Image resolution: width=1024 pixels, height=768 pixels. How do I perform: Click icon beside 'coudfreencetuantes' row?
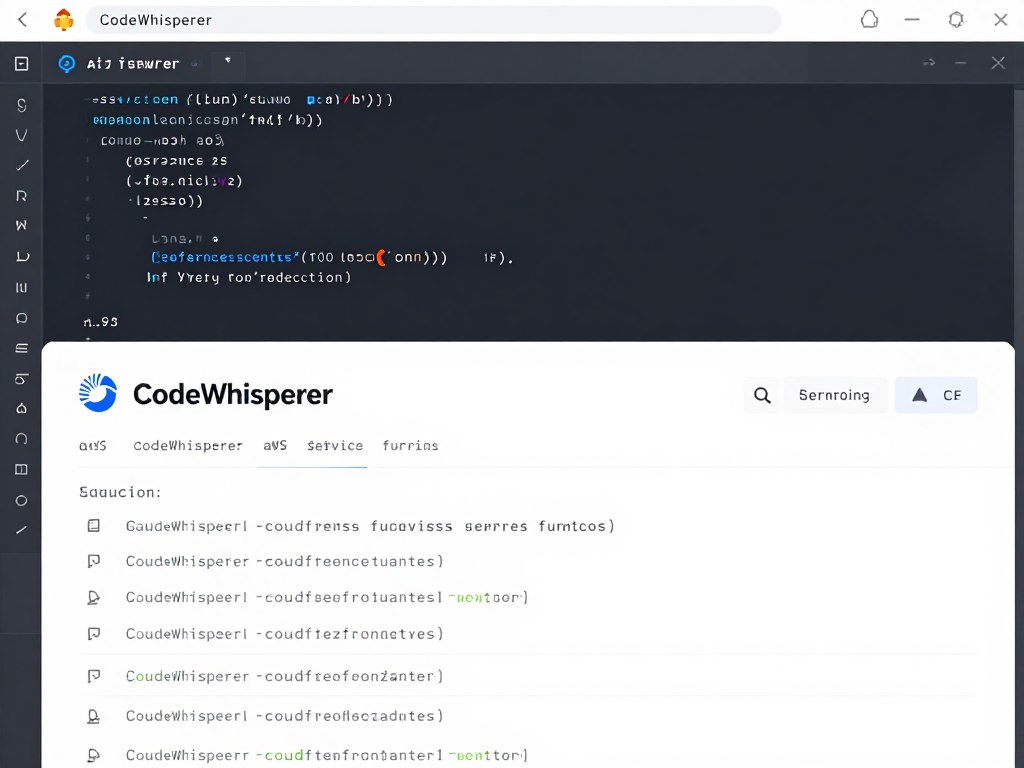click(94, 561)
